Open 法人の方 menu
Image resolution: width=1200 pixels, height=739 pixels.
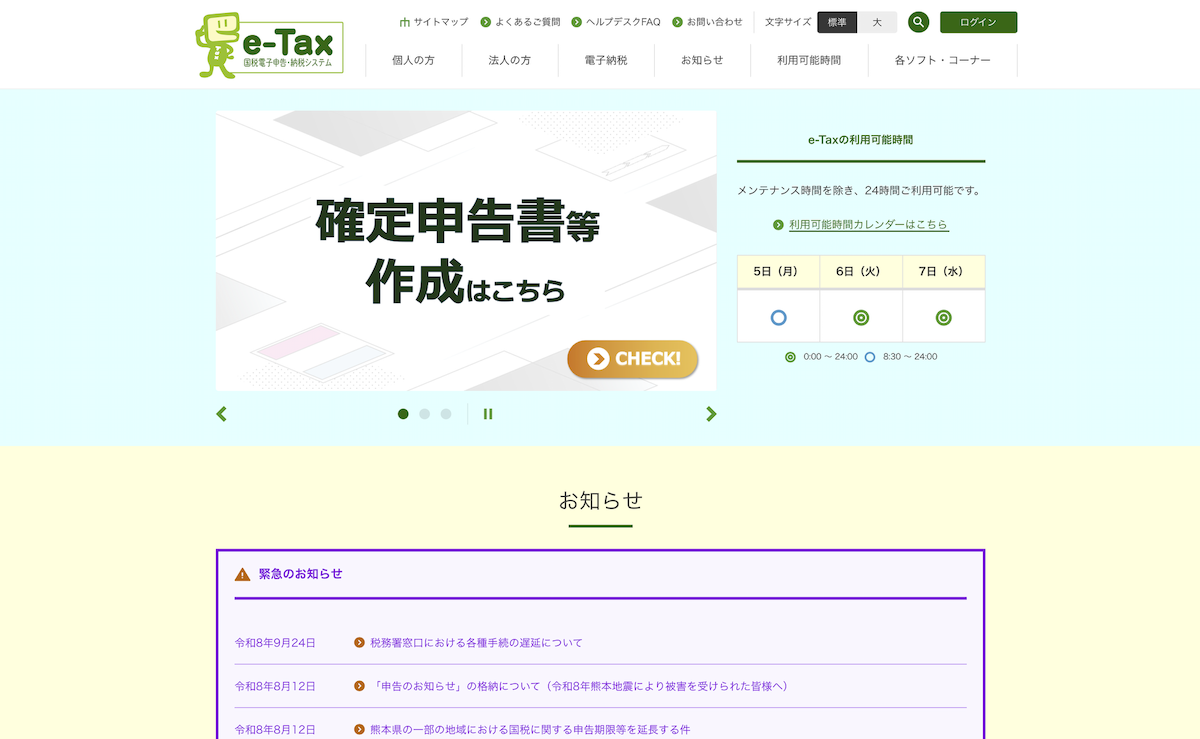coord(510,60)
